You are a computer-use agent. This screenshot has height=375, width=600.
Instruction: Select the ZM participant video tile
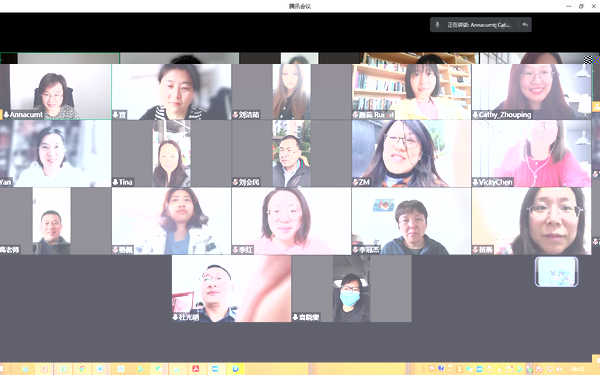coord(411,153)
